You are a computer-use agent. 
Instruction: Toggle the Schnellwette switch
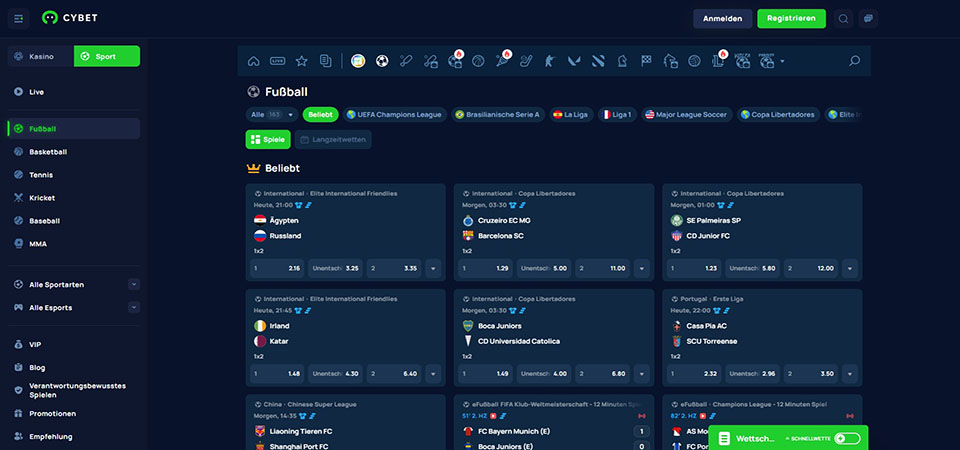point(847,438)
